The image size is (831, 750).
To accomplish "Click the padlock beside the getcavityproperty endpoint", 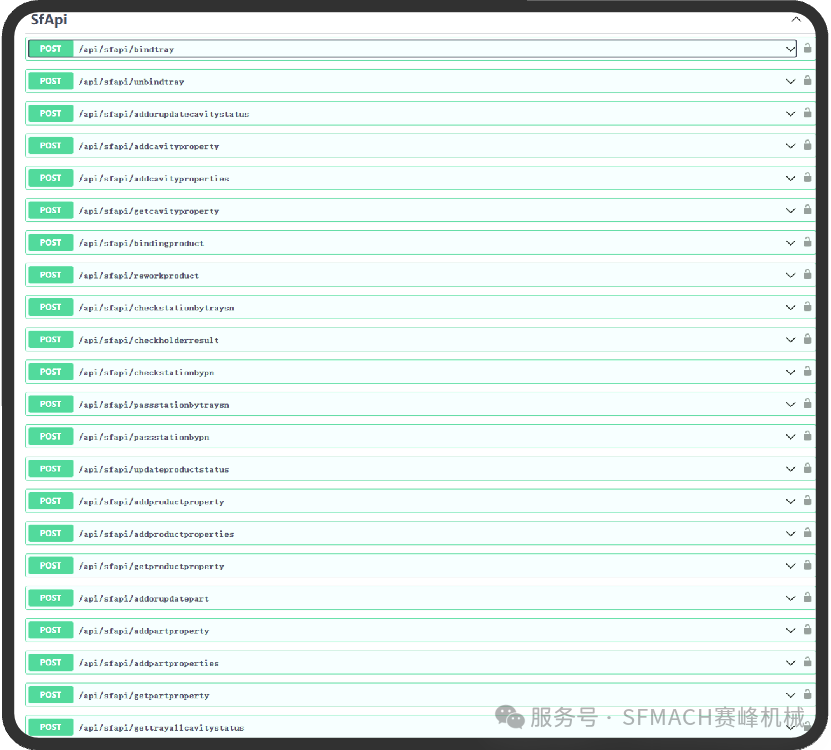I will [x=807, y=210].
